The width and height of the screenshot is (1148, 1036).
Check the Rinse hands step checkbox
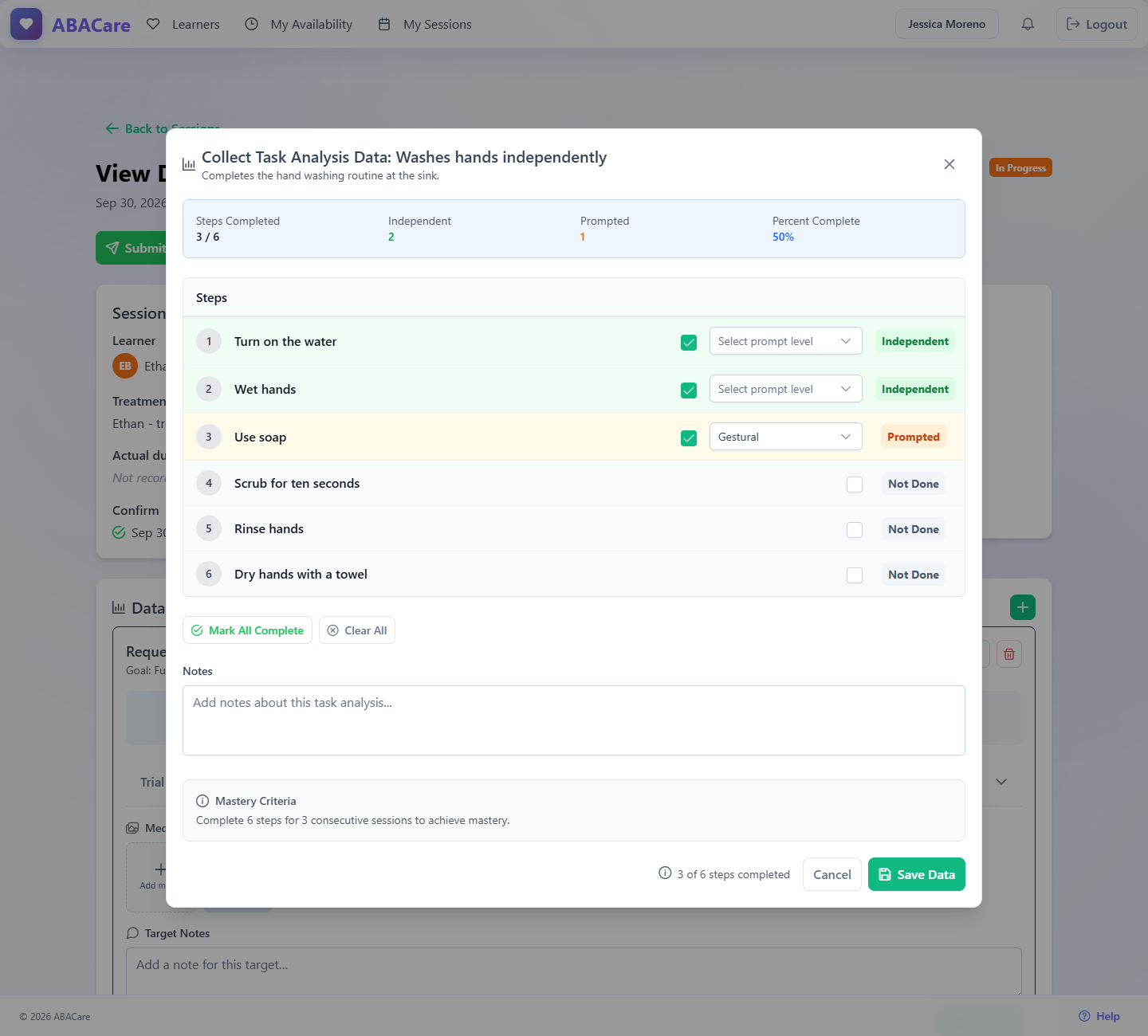click(855, 530)
